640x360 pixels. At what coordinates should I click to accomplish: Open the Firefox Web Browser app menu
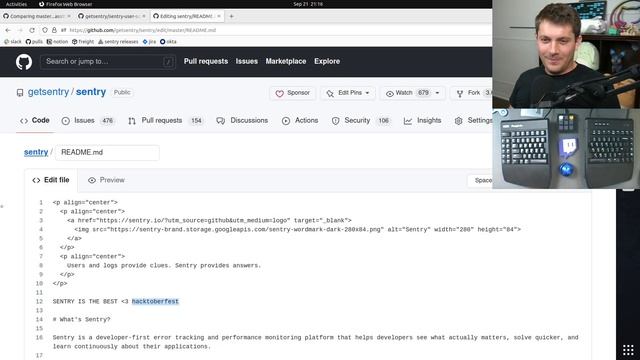tap(65, 4)
